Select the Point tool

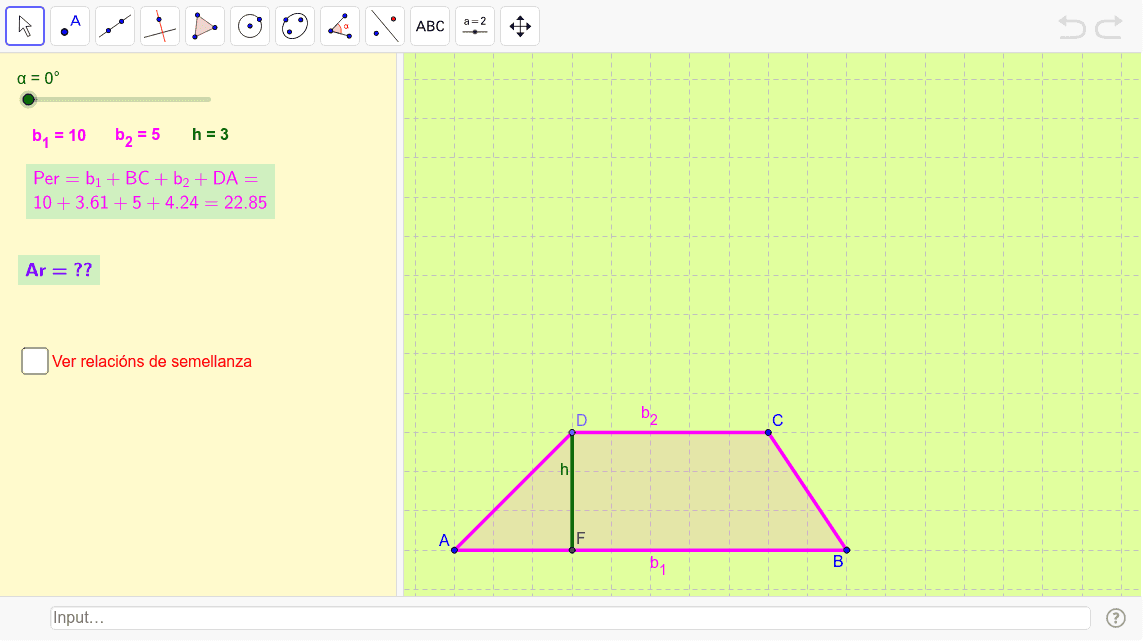point(70,26)
